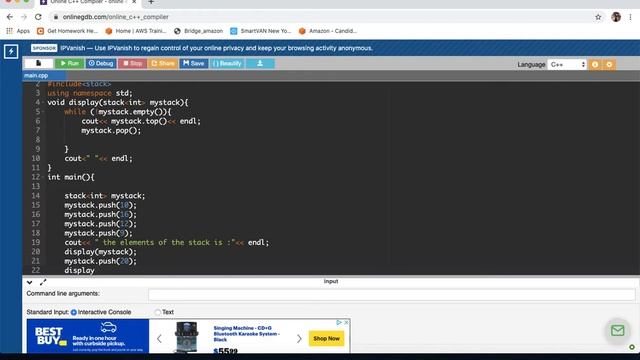Open editor settings gear icon
Image resolution: width=640 pixels, height=360 pixels.
click(x=609, y=64)
